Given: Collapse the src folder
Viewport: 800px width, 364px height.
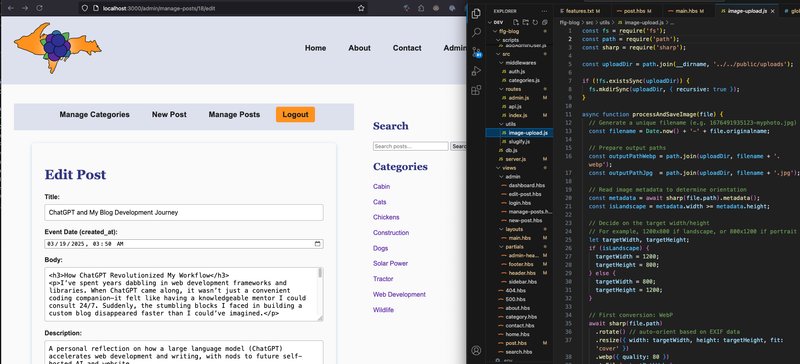Looking at the screenshot, I should click(x=498, y=54).
